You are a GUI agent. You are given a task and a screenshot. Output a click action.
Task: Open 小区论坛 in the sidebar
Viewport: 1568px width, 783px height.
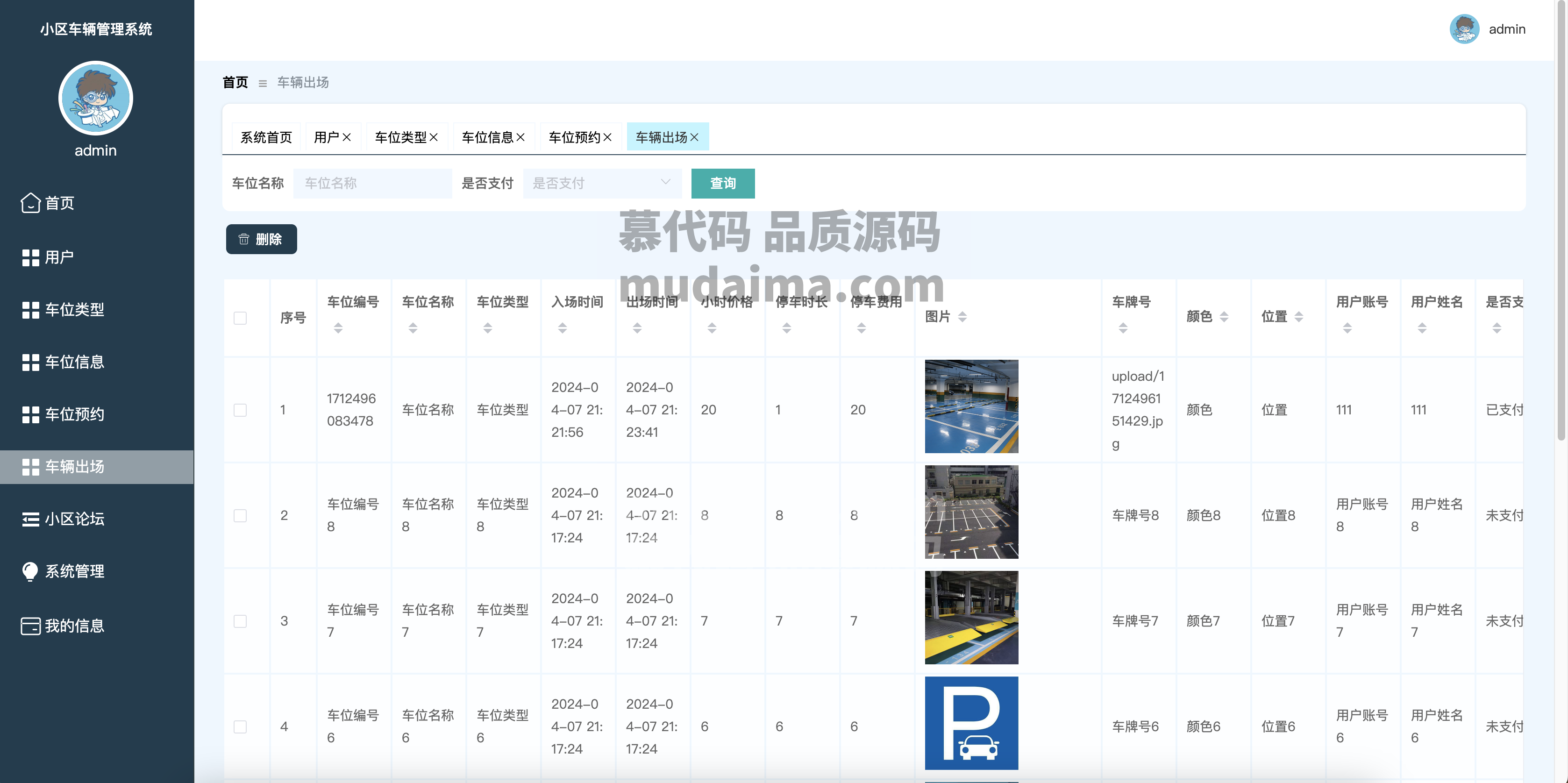(x=97, y=520)
